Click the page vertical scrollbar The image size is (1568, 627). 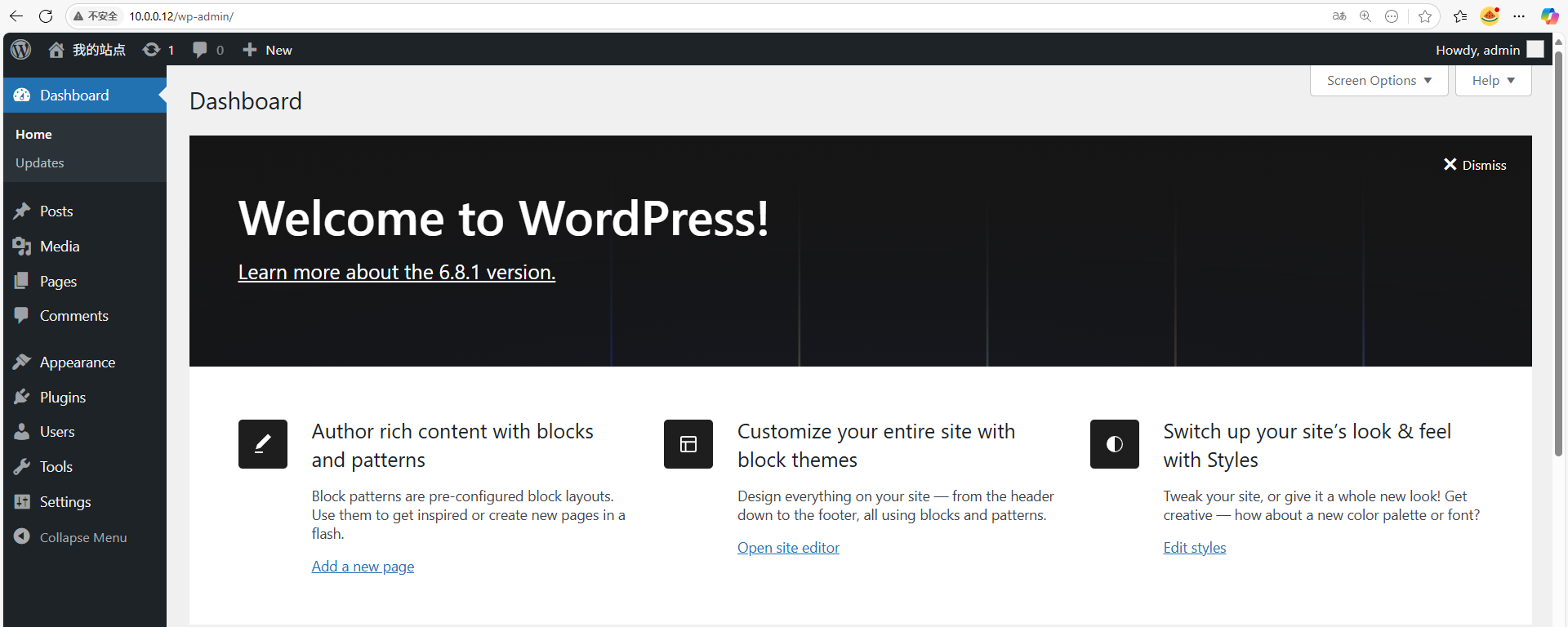[x=1558, y=253]
